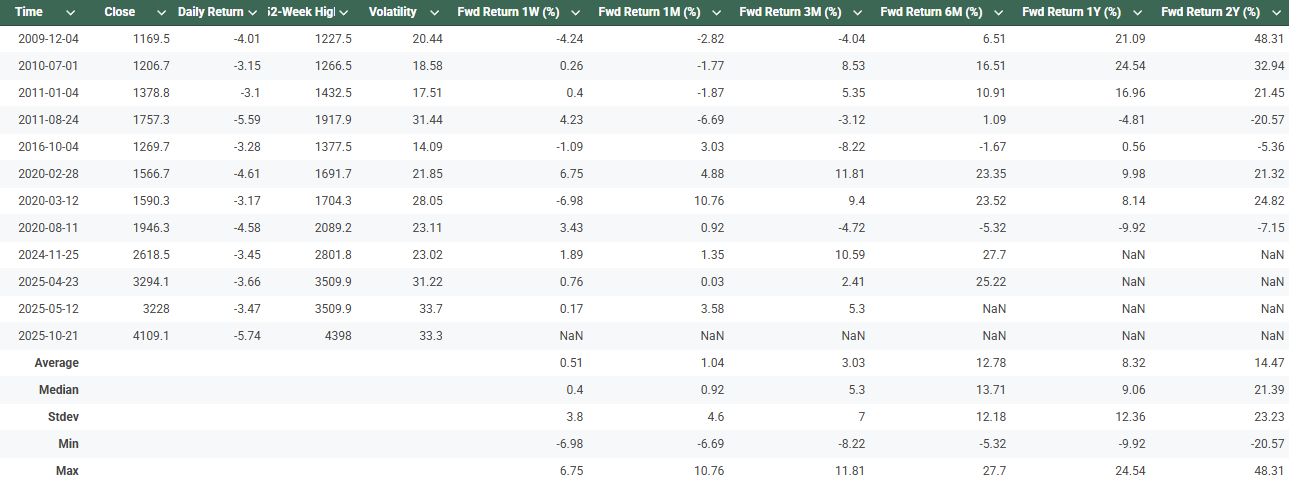1289x483 pixels.
Task: Click the Max summary row label
Action: coord(67,471)
